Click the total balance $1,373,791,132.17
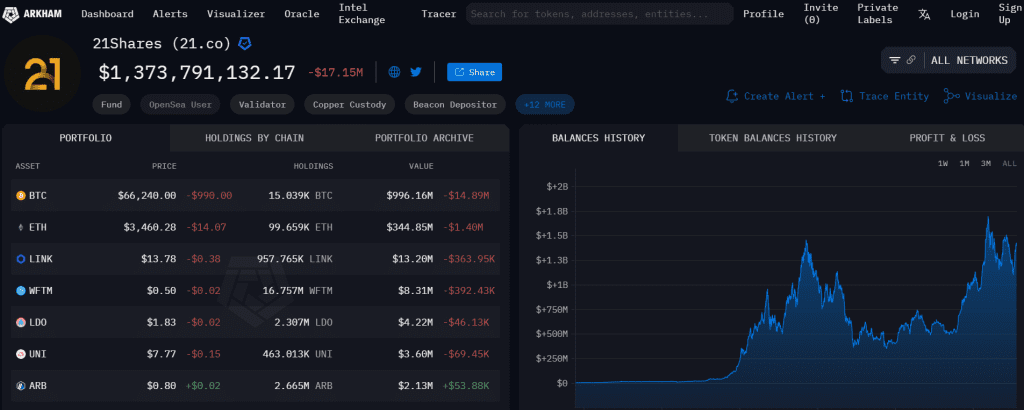This screenshot has height=410, width=1024. click(197, 72)
